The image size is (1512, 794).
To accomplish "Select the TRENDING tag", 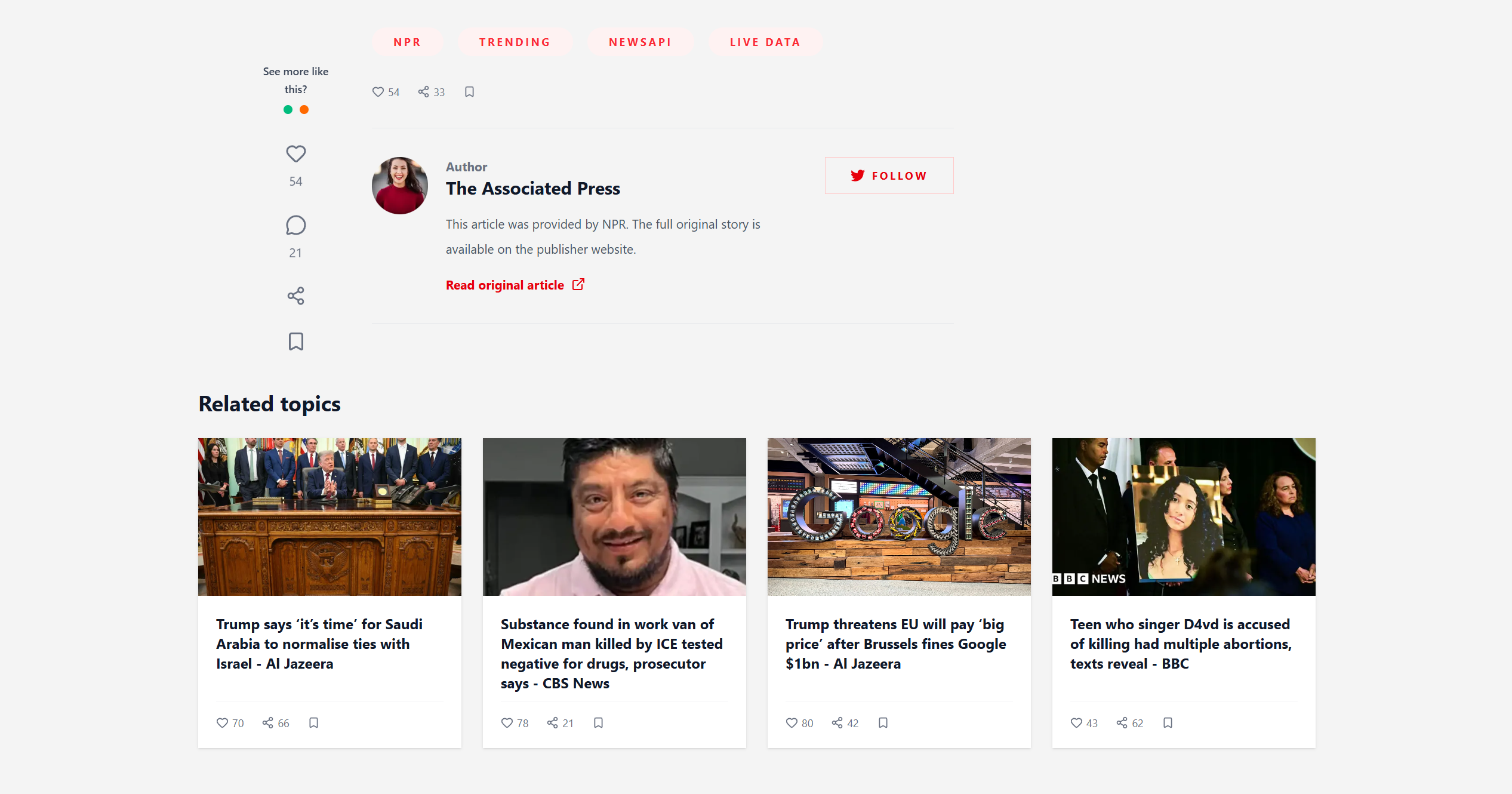I will tap(515, 42).
